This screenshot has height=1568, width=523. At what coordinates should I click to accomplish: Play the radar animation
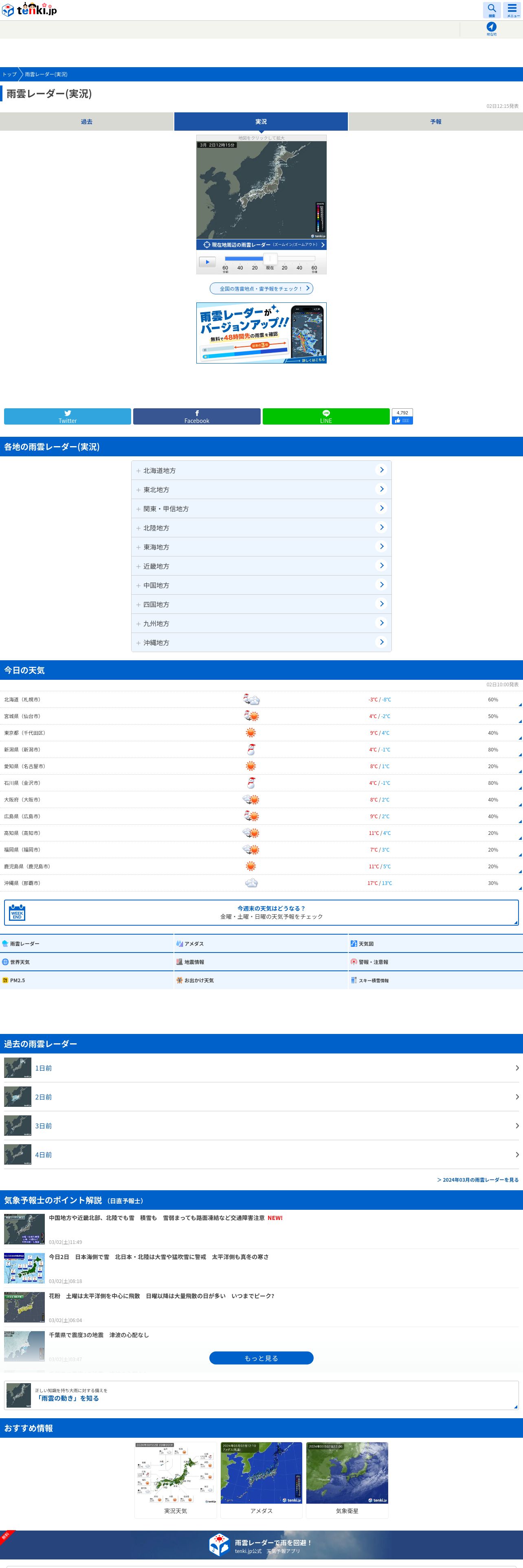point(207,262)
